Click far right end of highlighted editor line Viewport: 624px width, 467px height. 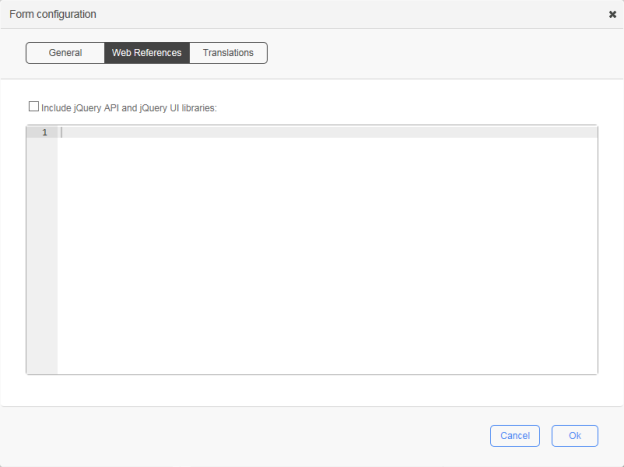590,132
